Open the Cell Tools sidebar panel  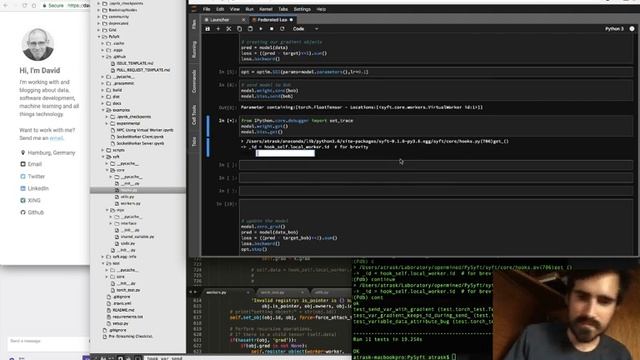click(194, 114)
